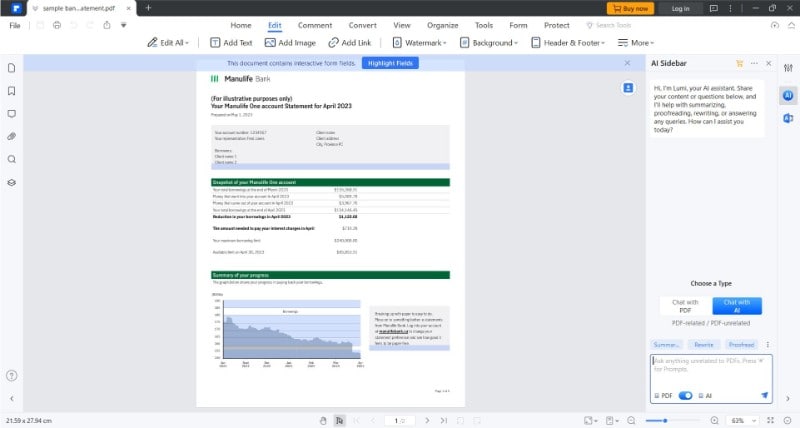Adjust the zoom slider in status bar
Screen dimensions: 800x428
pyautogui.click(x=665, y=420)
